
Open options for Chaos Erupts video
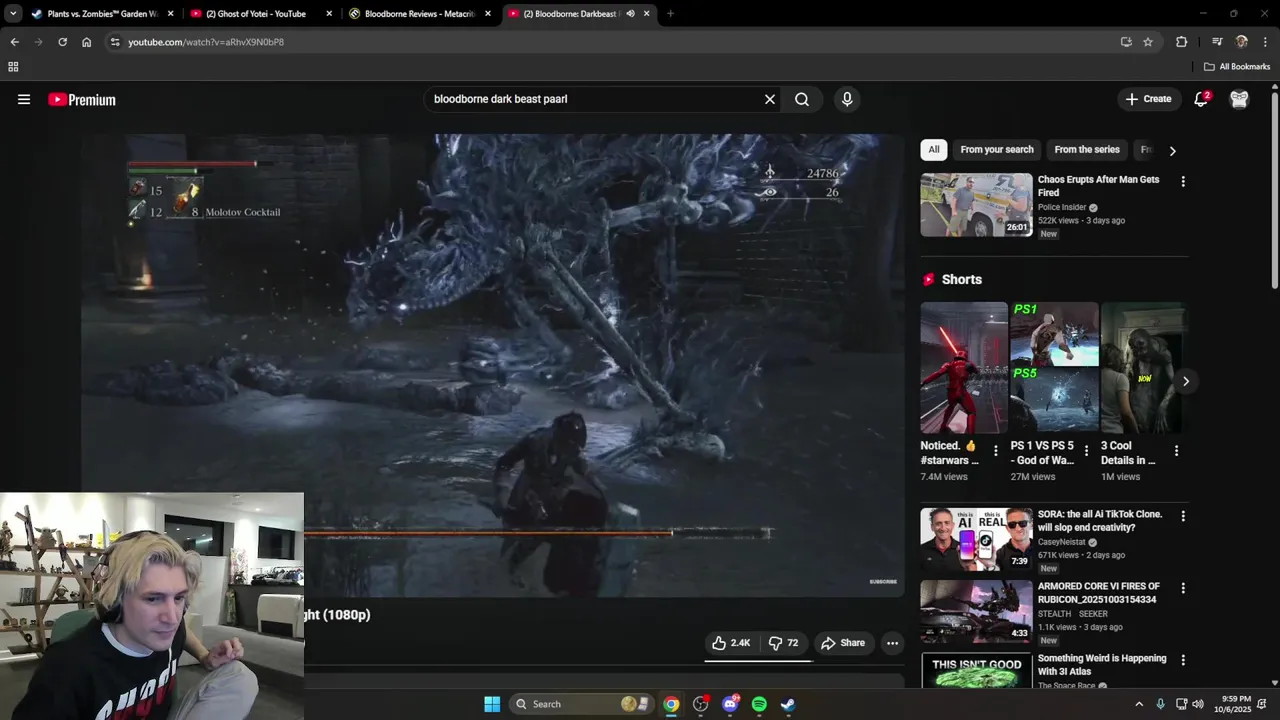tap(1183, 181)
